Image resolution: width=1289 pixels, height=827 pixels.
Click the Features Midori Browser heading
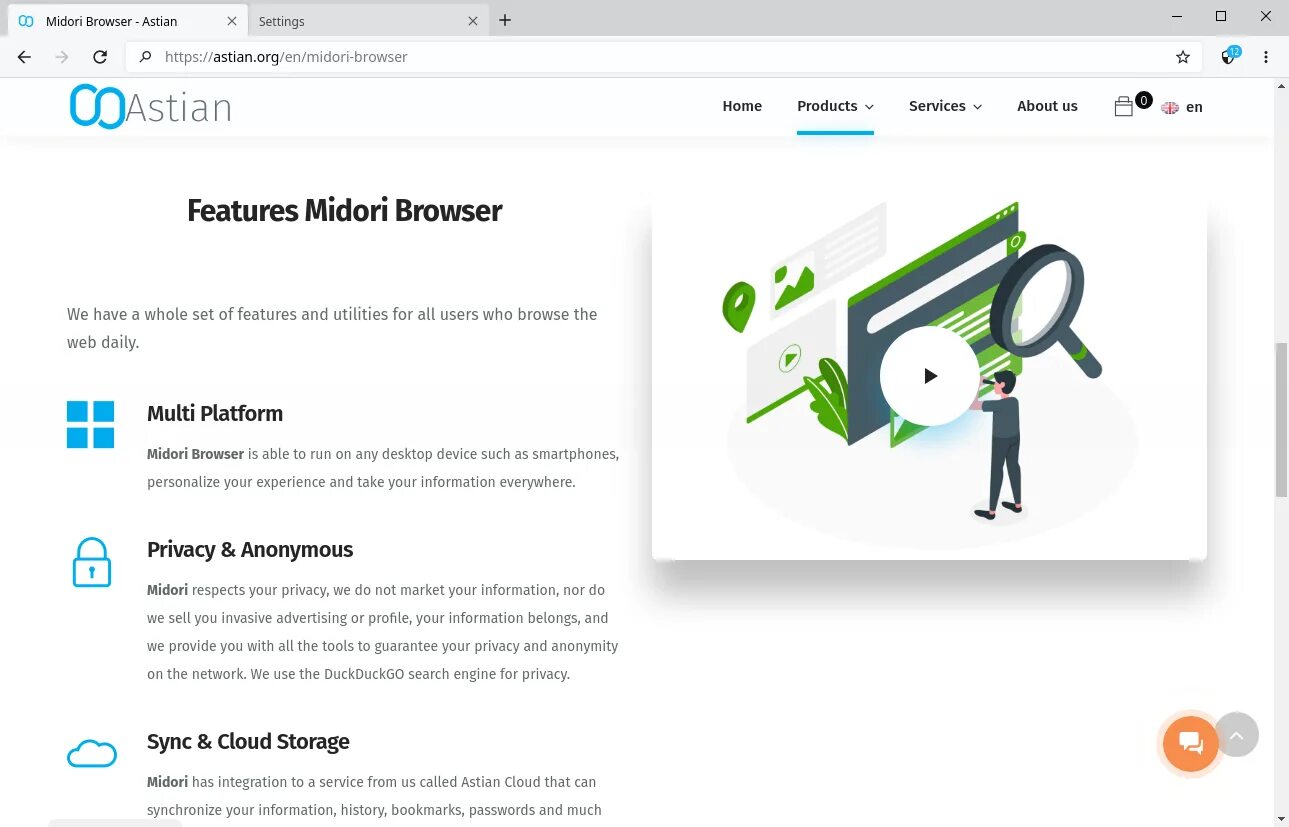point(344,211)
